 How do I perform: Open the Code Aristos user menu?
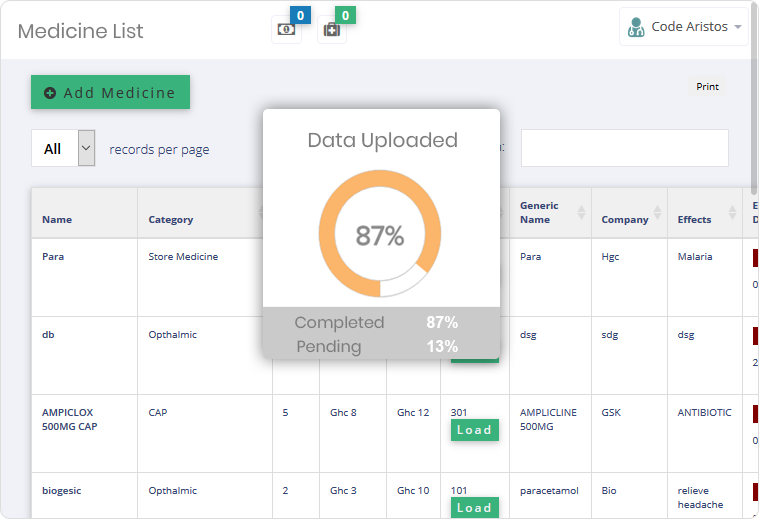(684, 27)
